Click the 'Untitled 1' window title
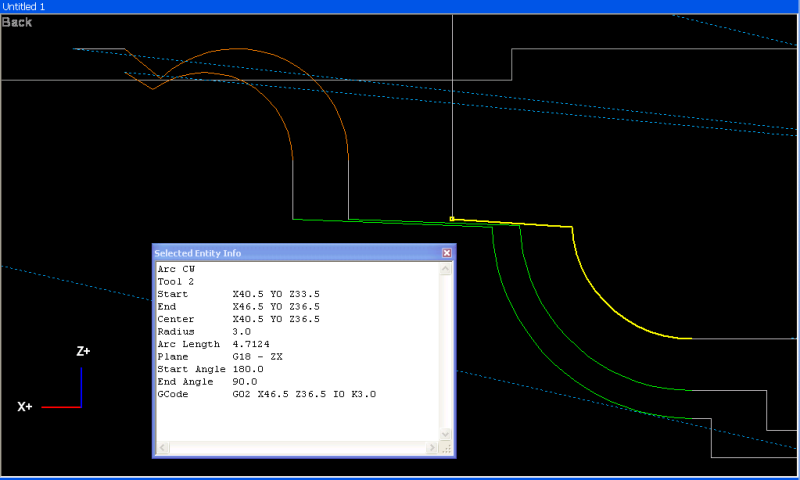 click(x=23, y=7)
